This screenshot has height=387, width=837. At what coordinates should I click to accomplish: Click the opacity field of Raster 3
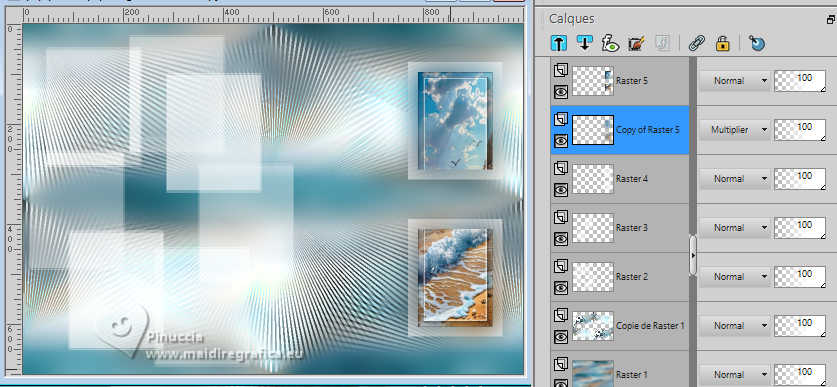[x=800, y=228]
